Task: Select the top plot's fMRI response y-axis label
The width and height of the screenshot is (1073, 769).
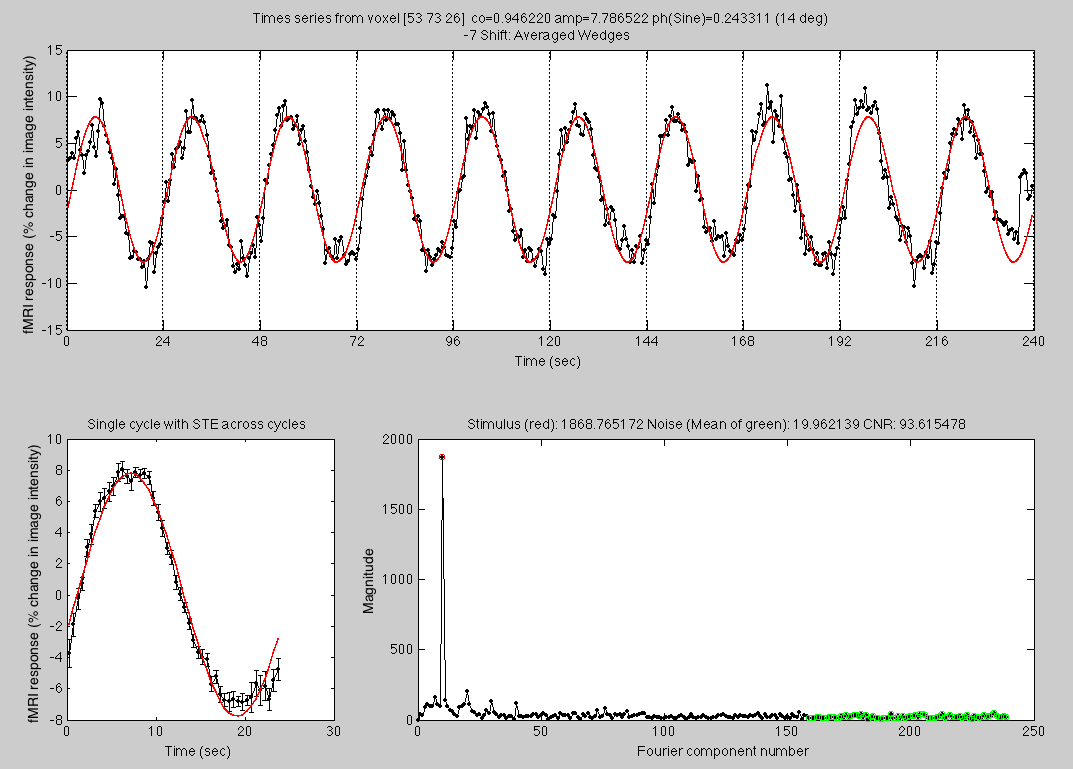Action: click(x=31, y=189)
